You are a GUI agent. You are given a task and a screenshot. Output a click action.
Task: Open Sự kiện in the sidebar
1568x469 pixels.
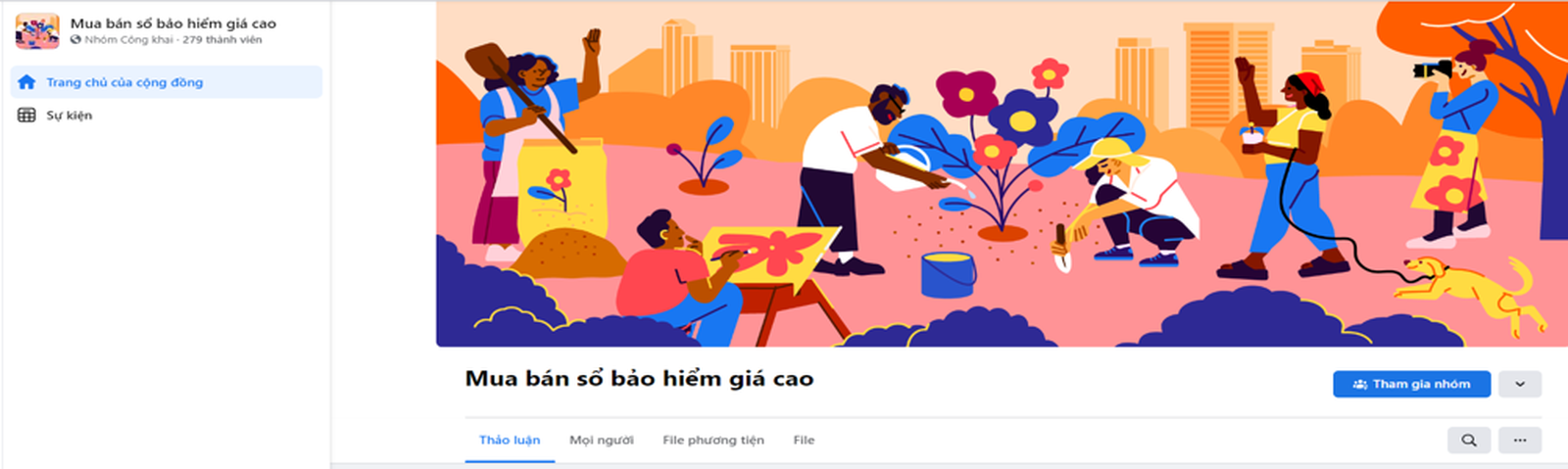[x=167, y=115]
